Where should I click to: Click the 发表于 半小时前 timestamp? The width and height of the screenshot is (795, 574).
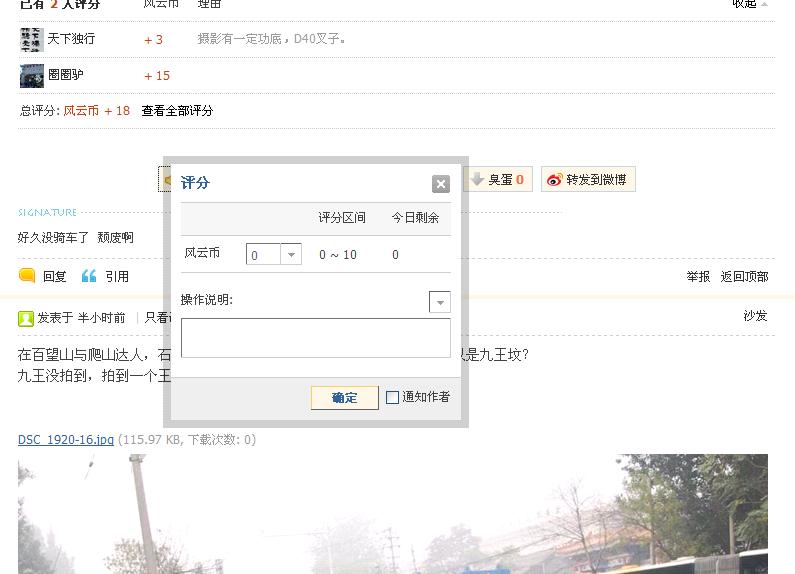pyautogui.click(x=81, y=318)
